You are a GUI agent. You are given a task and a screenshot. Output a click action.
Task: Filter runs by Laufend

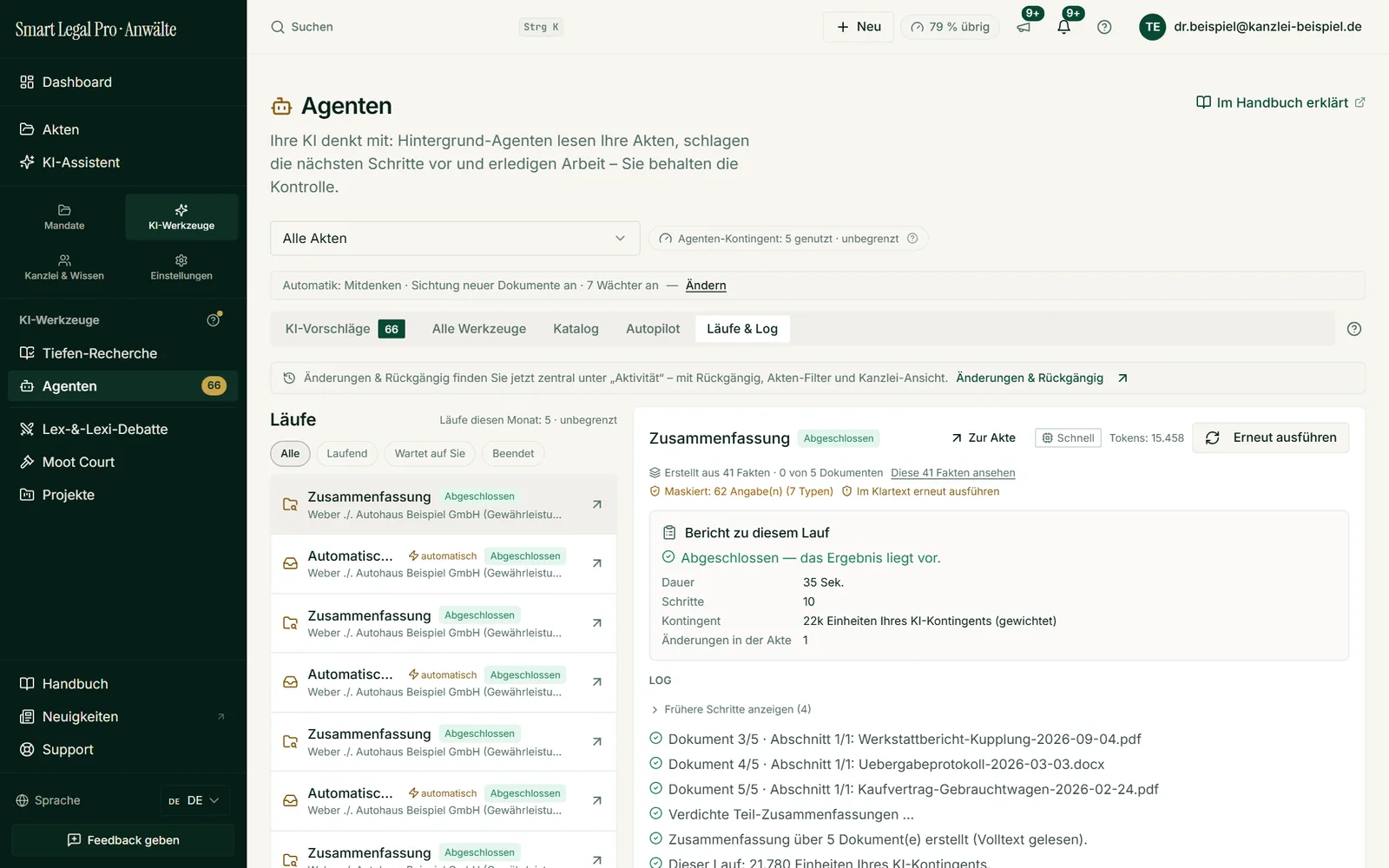[347, 454]
